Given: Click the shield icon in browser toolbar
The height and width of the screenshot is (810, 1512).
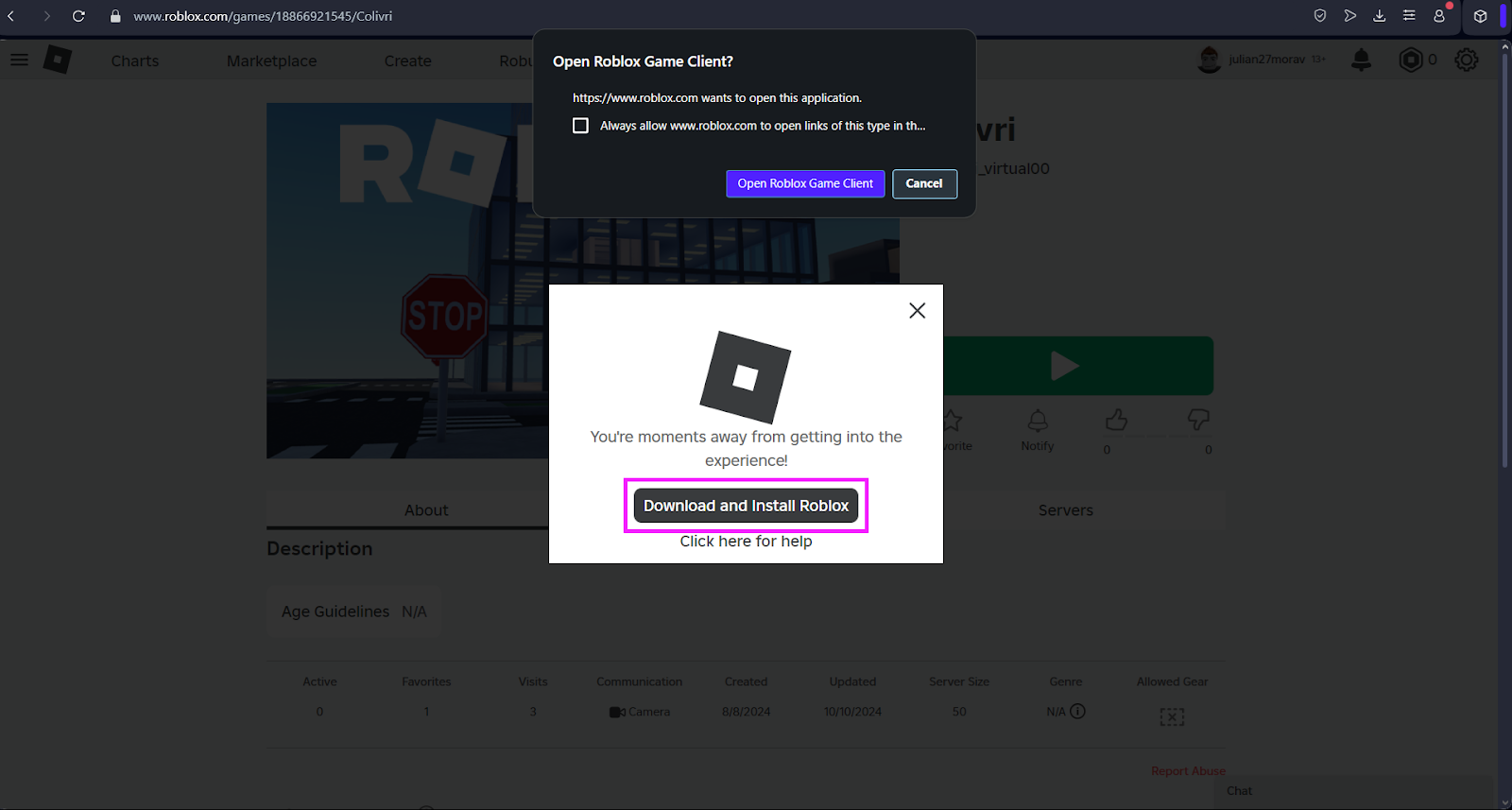Looking at the screenshot, I should (x=1320, y=15).
